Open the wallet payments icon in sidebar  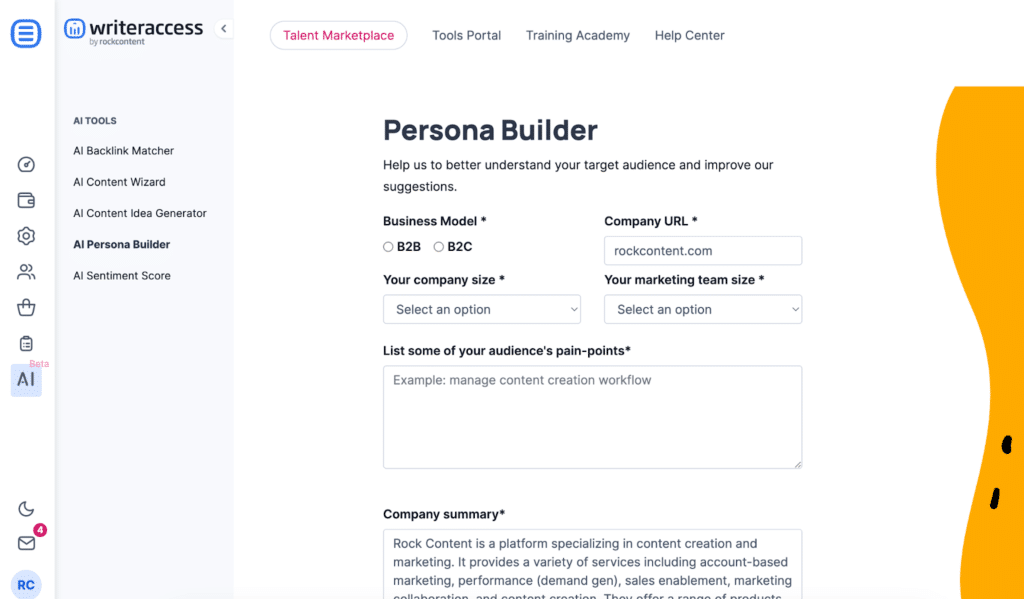(x=26, y=200)
